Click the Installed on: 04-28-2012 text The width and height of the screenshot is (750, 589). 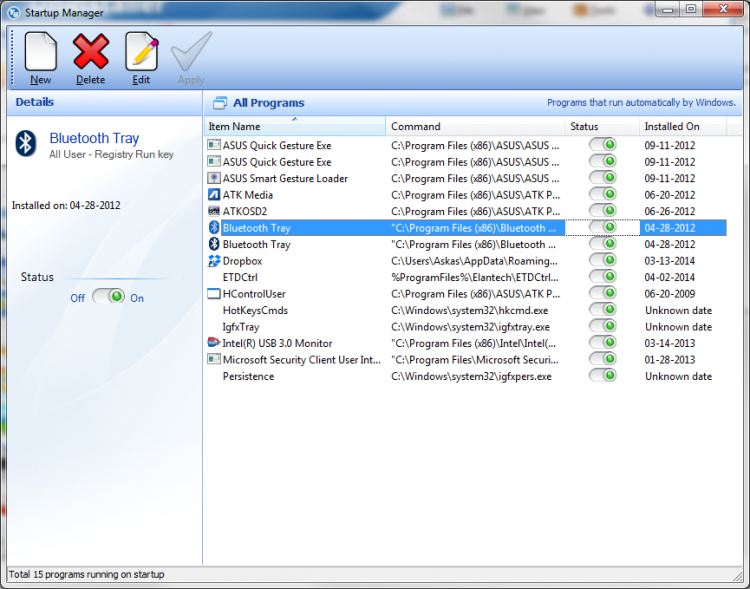coord(66,205)
